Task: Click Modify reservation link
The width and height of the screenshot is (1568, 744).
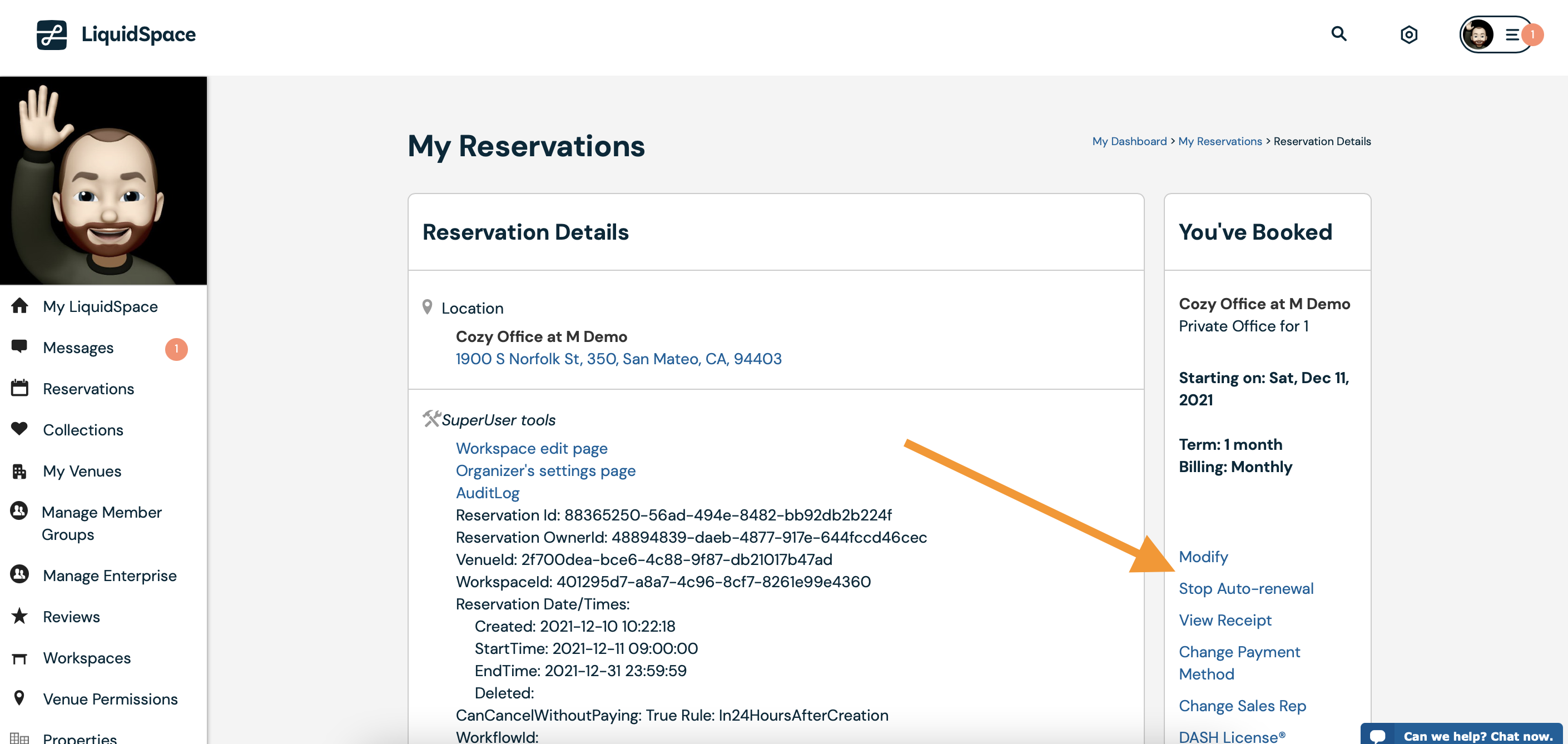Action: 1203,557
